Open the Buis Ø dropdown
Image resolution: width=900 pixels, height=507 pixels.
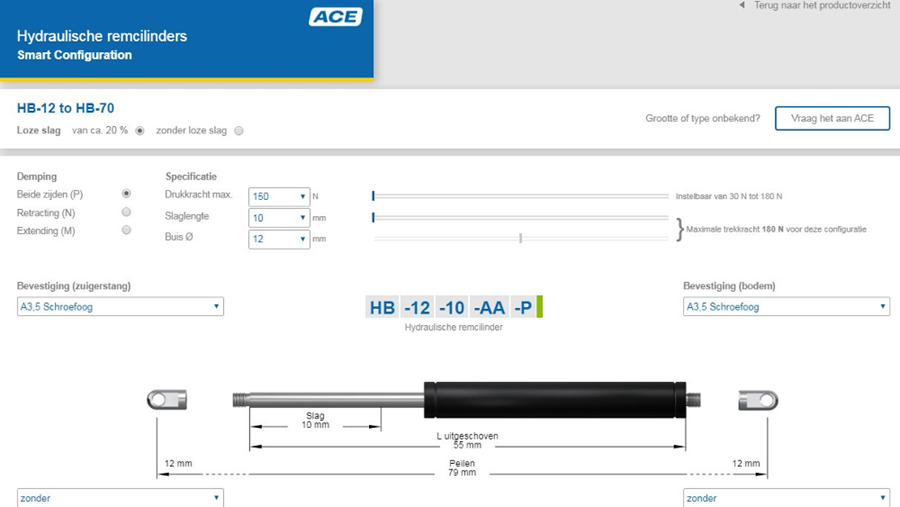click(x=278, y=239)
